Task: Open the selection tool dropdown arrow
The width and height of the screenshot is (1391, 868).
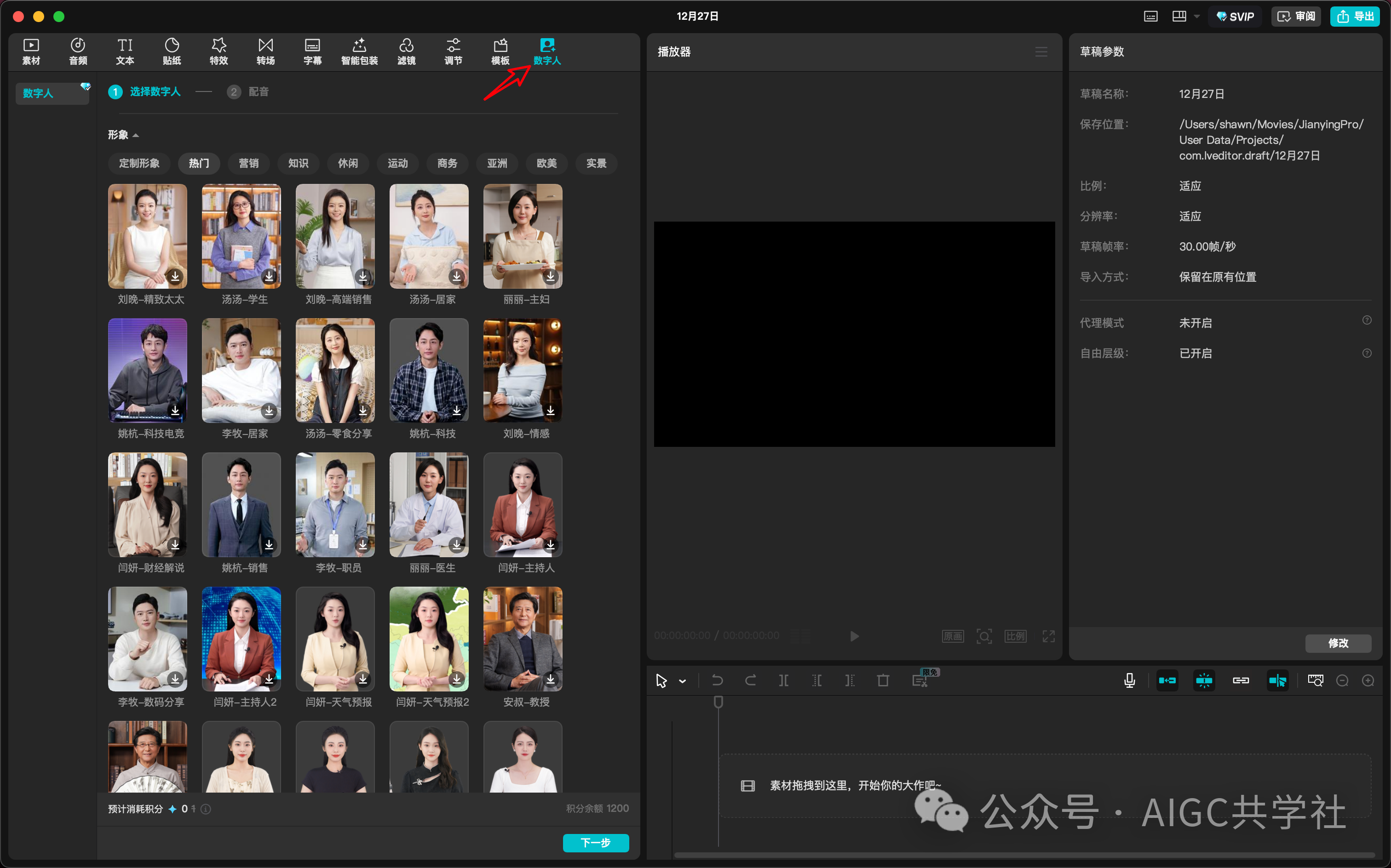Action: 682,681
